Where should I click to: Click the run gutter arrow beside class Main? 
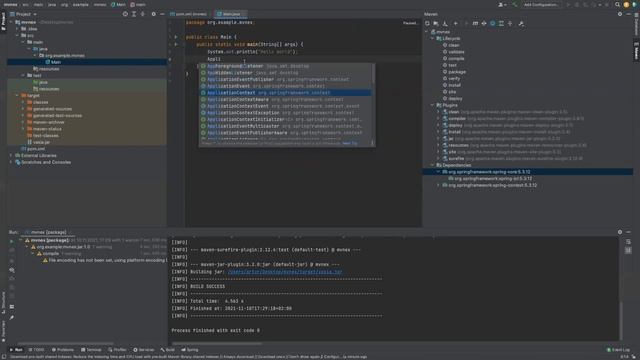176,37
